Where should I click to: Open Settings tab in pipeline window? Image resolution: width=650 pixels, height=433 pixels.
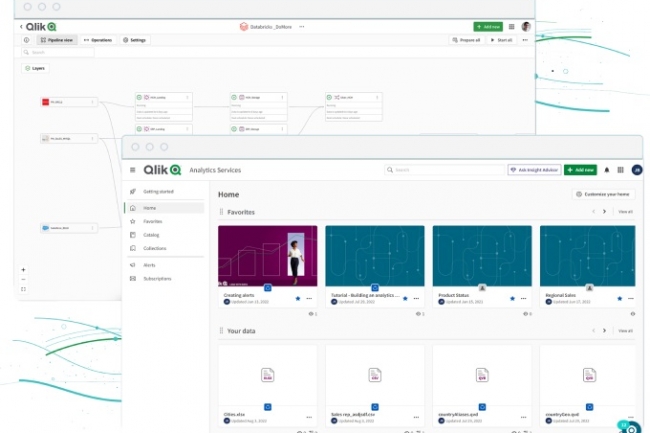click(135, 40)
